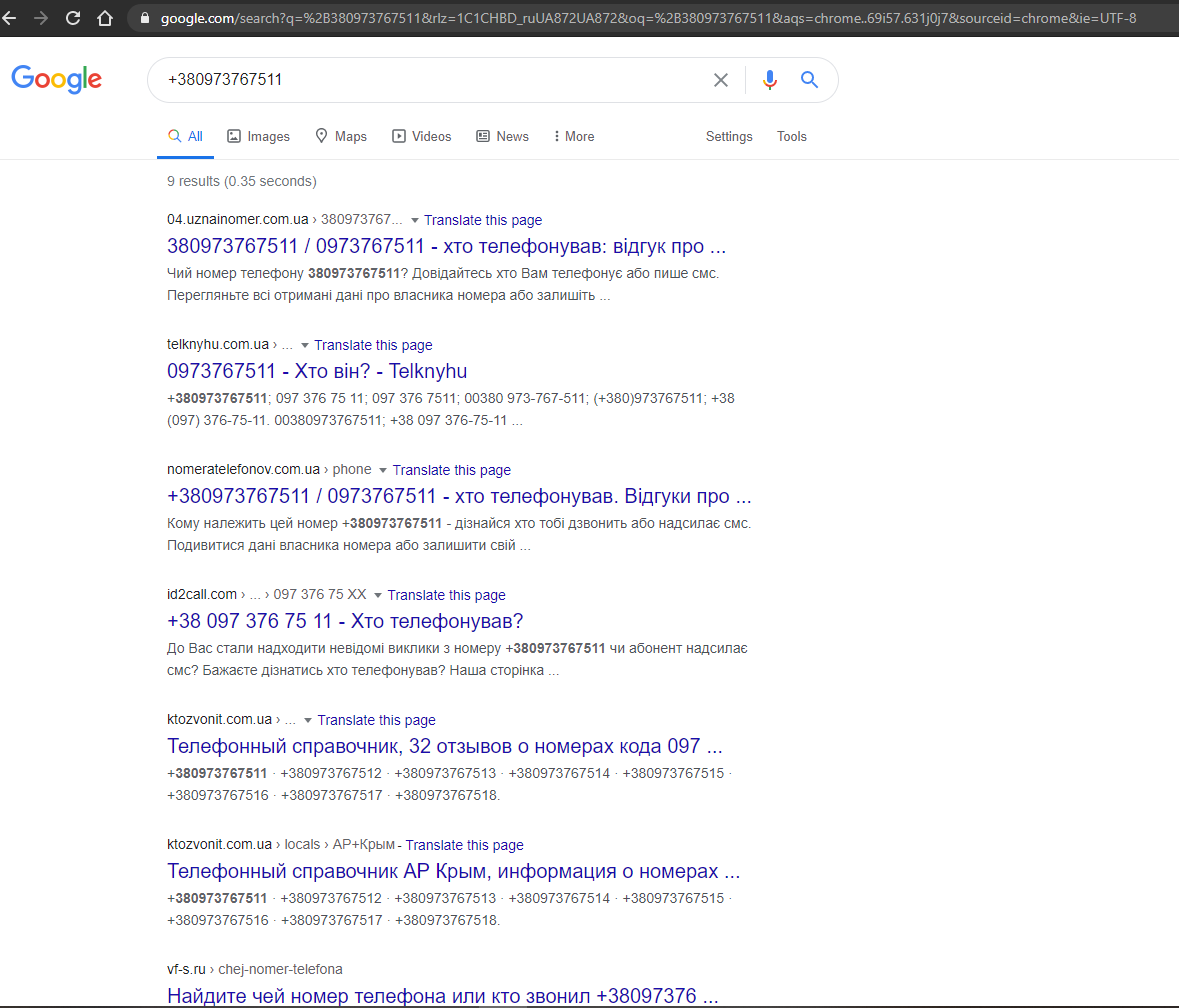The image size is (1179, 1008).
Task: Start voice search with microphone icon
Action: pos(769,80)
